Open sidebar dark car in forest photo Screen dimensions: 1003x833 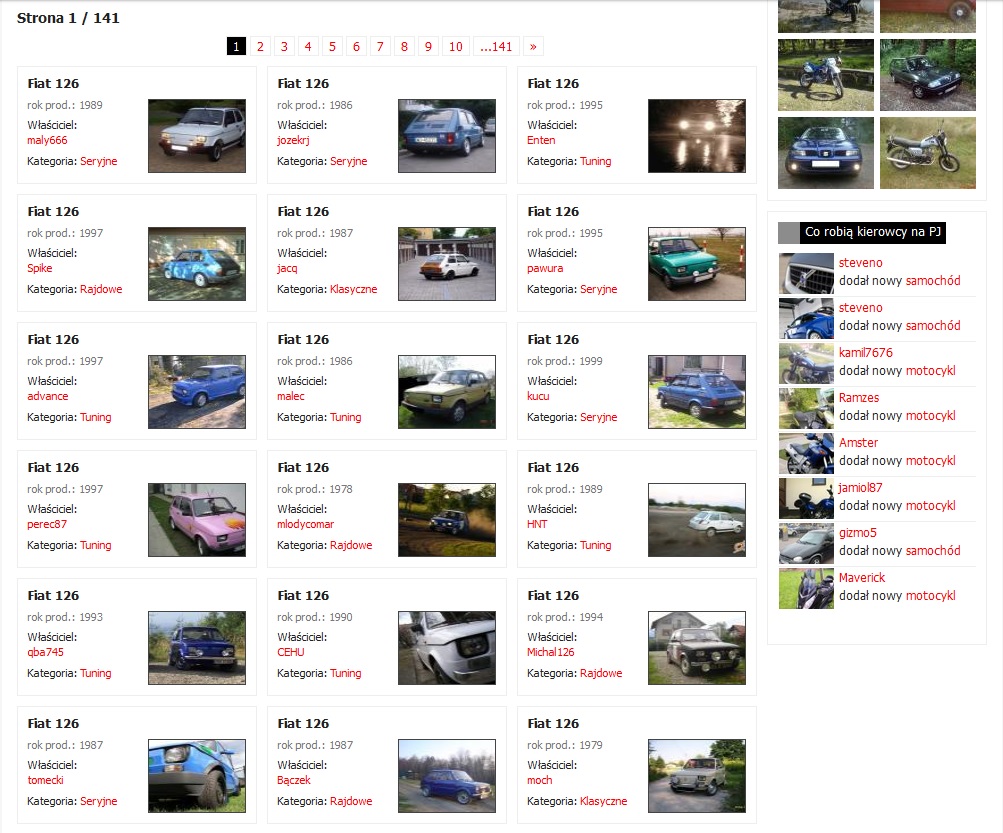pyautogui.click(x=928, y=75)
